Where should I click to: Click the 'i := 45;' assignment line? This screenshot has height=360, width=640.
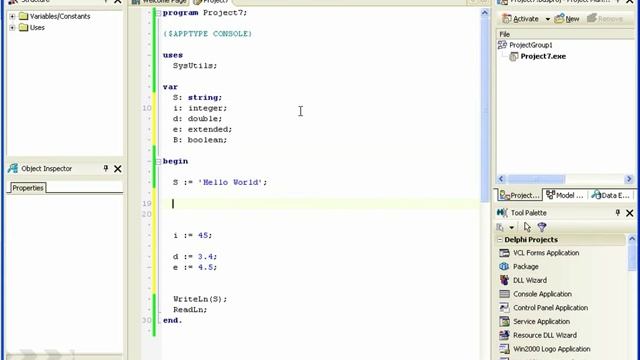click(x=193, y=235)
